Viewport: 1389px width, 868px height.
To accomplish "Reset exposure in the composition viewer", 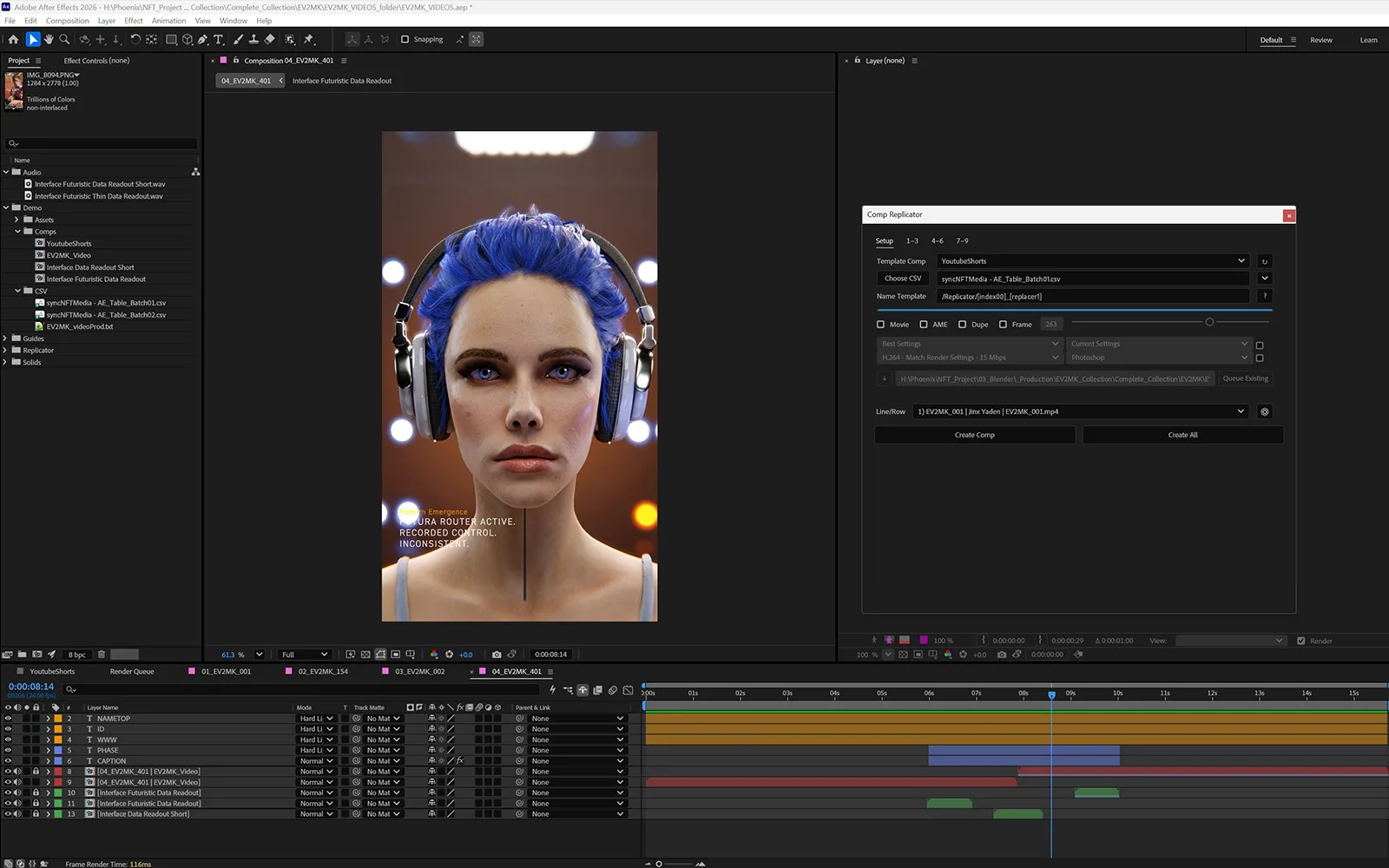I will pyautogui.click(x=450, y=654).
